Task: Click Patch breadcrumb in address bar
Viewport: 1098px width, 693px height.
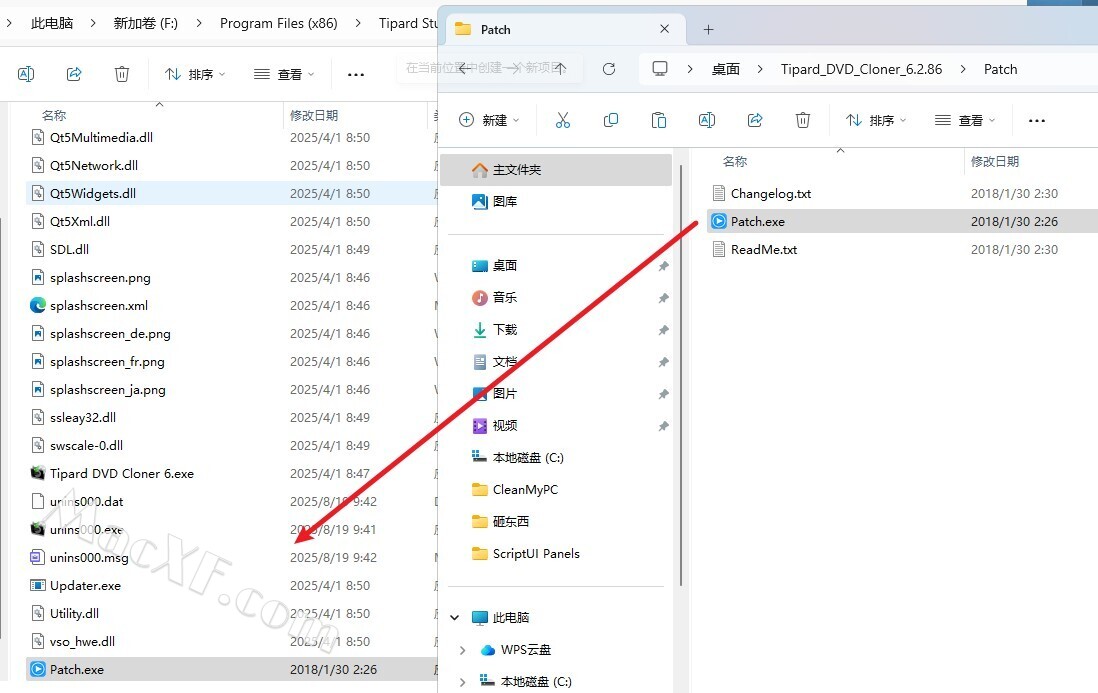Action: [1000, 69]
